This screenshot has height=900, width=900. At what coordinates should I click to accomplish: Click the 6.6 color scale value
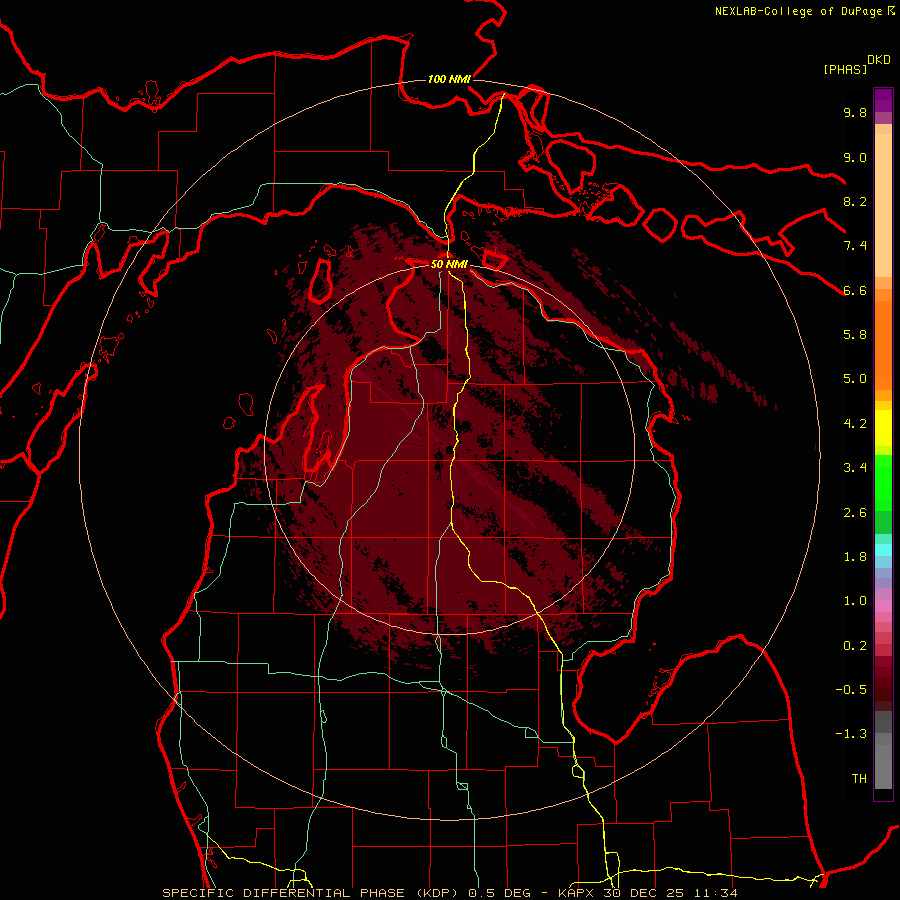(x=855, y=290)
